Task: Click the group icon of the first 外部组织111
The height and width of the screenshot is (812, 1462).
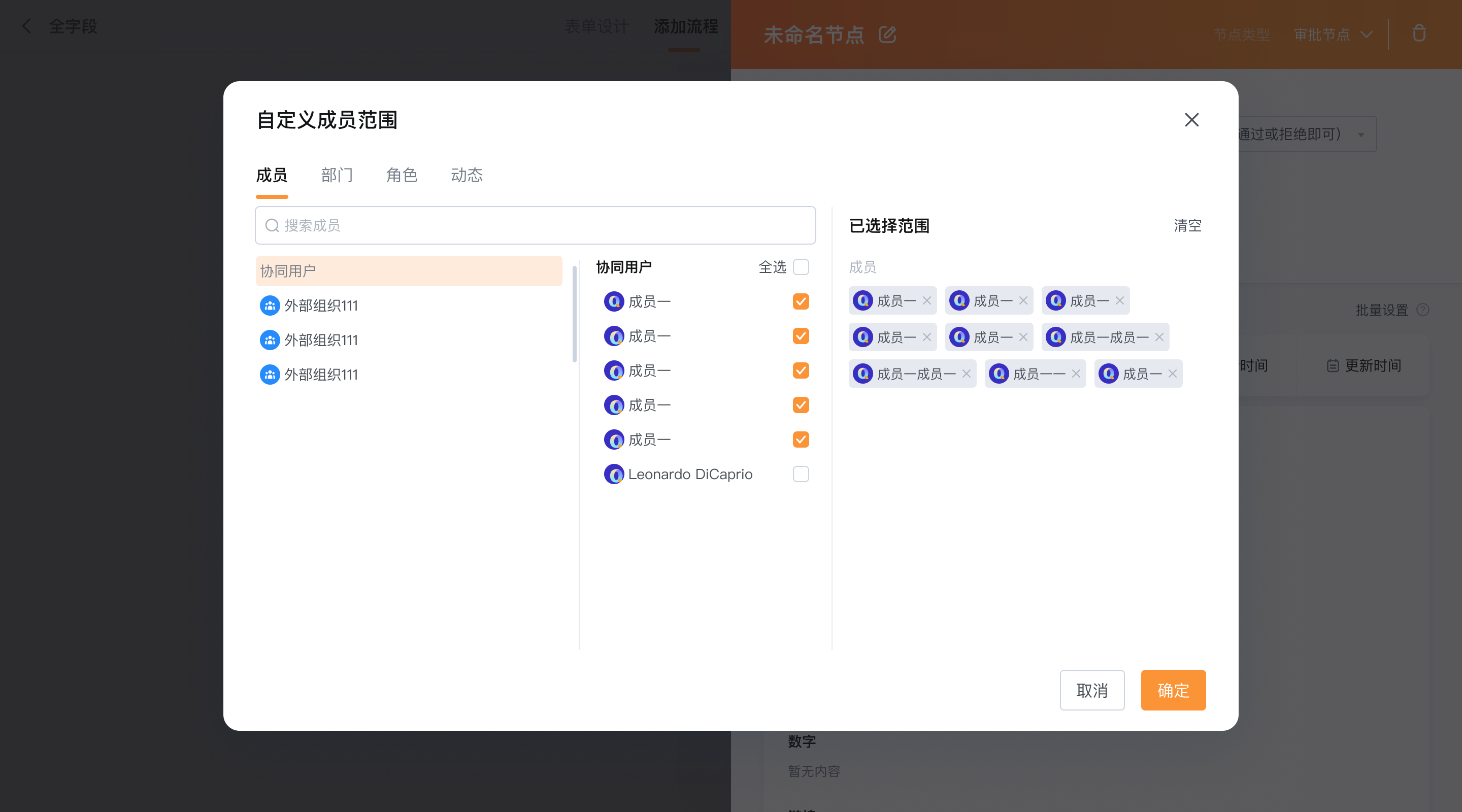Action: coord(270,306)
